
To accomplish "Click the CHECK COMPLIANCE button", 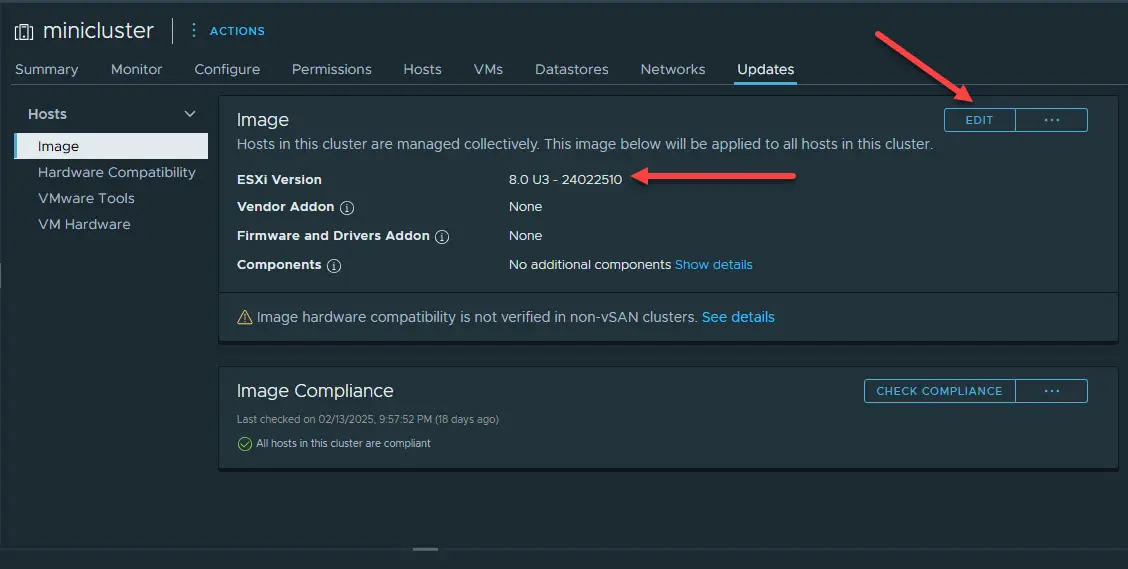I will coord(940,391).
